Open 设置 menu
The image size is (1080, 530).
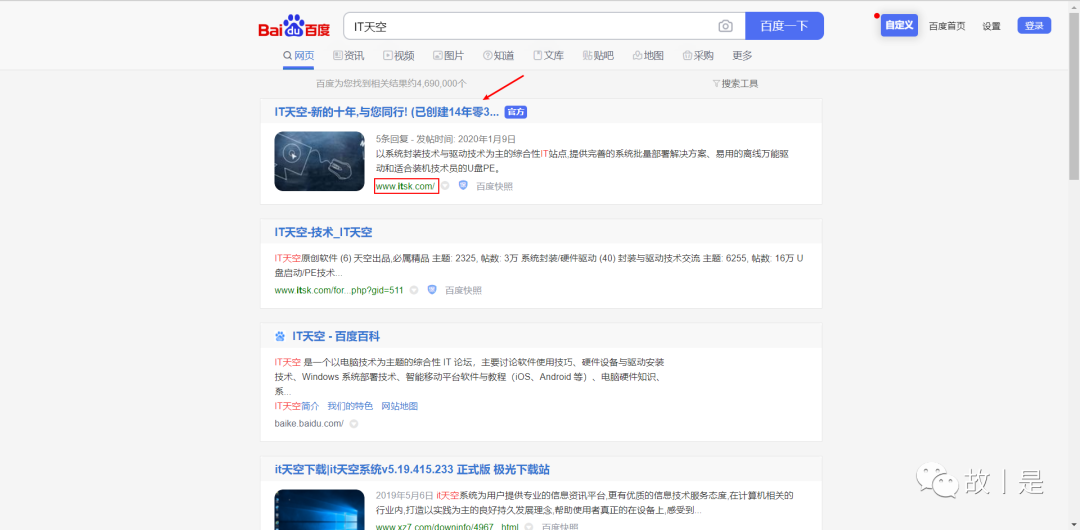(x=991, y=26)
